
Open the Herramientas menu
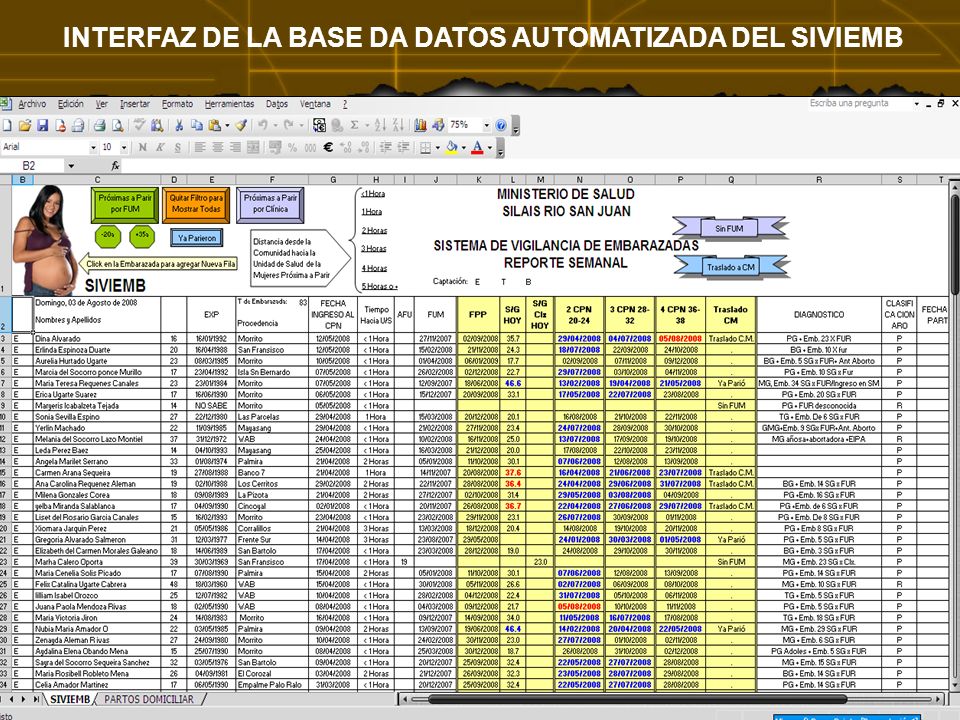230,104
